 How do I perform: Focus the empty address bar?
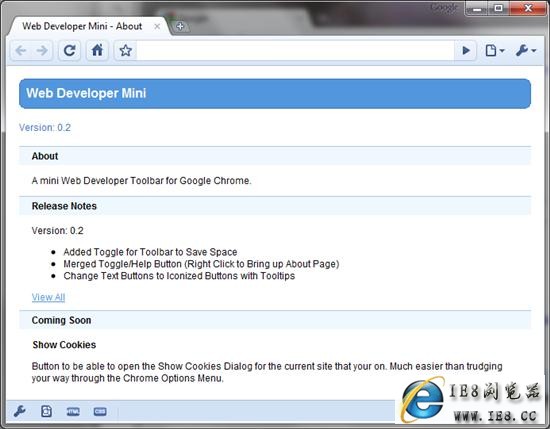tap(295, 51)
